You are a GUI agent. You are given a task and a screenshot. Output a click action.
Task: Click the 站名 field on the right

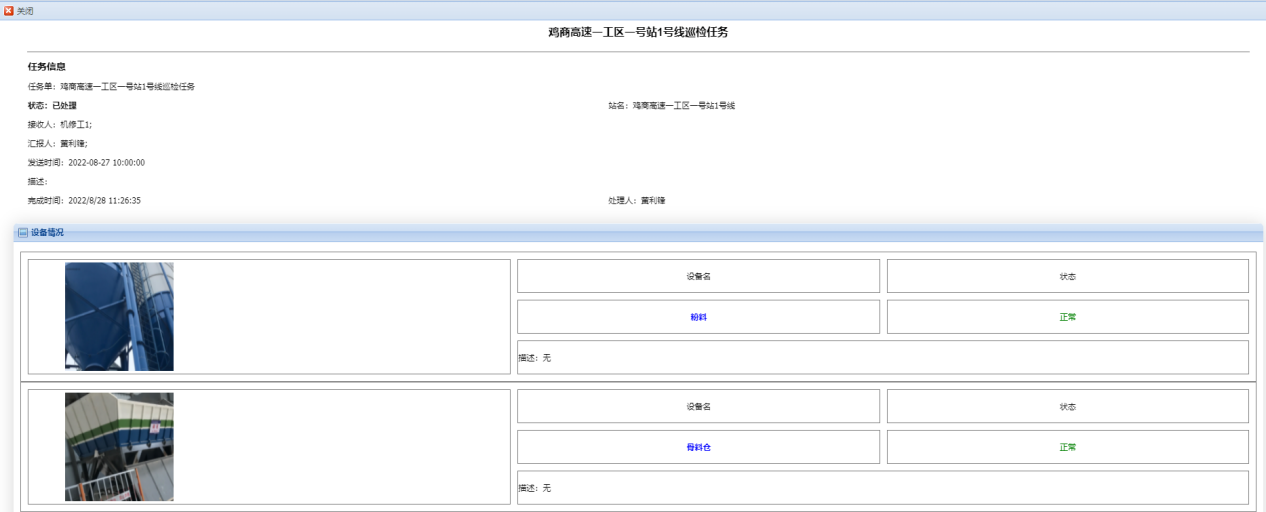[x=671, y=105]
